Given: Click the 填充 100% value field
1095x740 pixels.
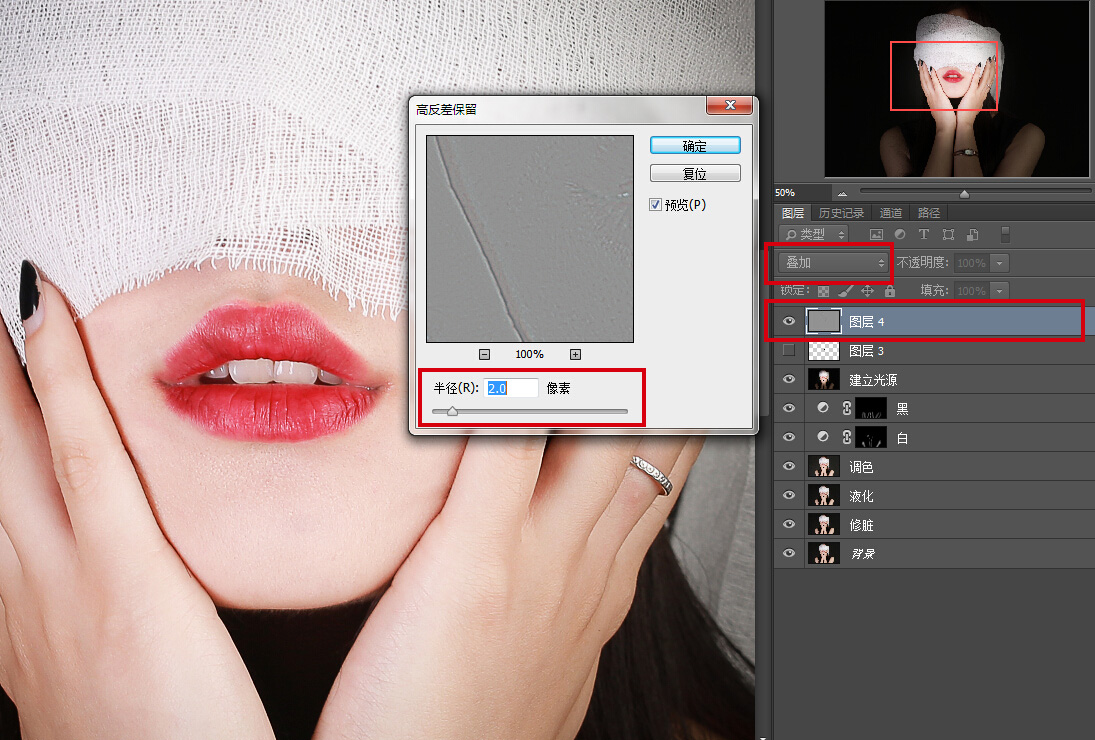Looking at the screenshot, I should point(972,290).
